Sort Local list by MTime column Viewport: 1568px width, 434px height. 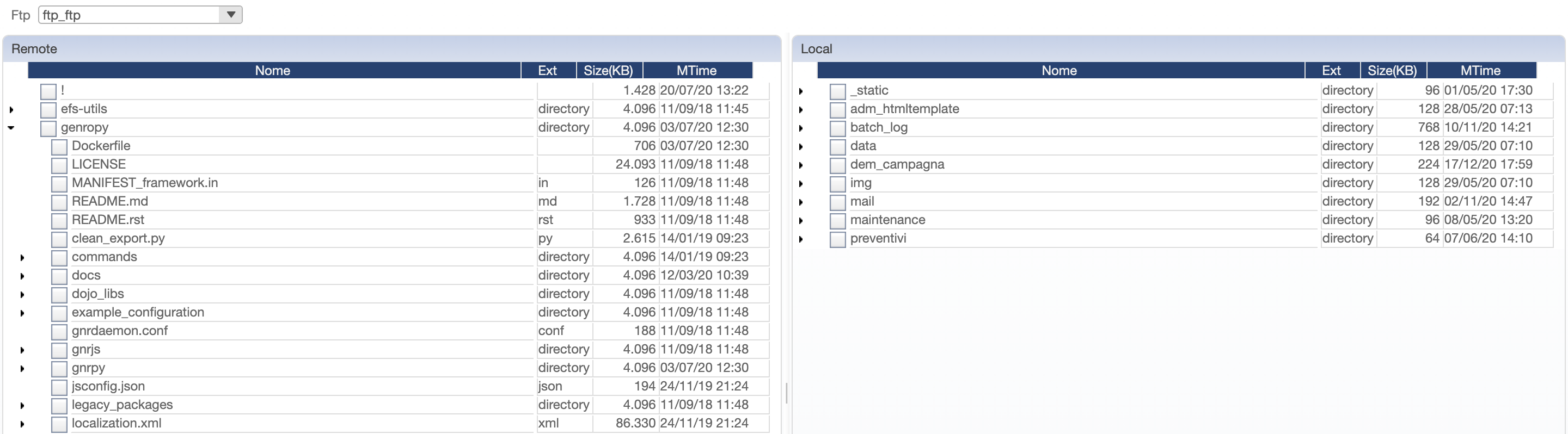pyautogui.click(x=1481, y=71)
